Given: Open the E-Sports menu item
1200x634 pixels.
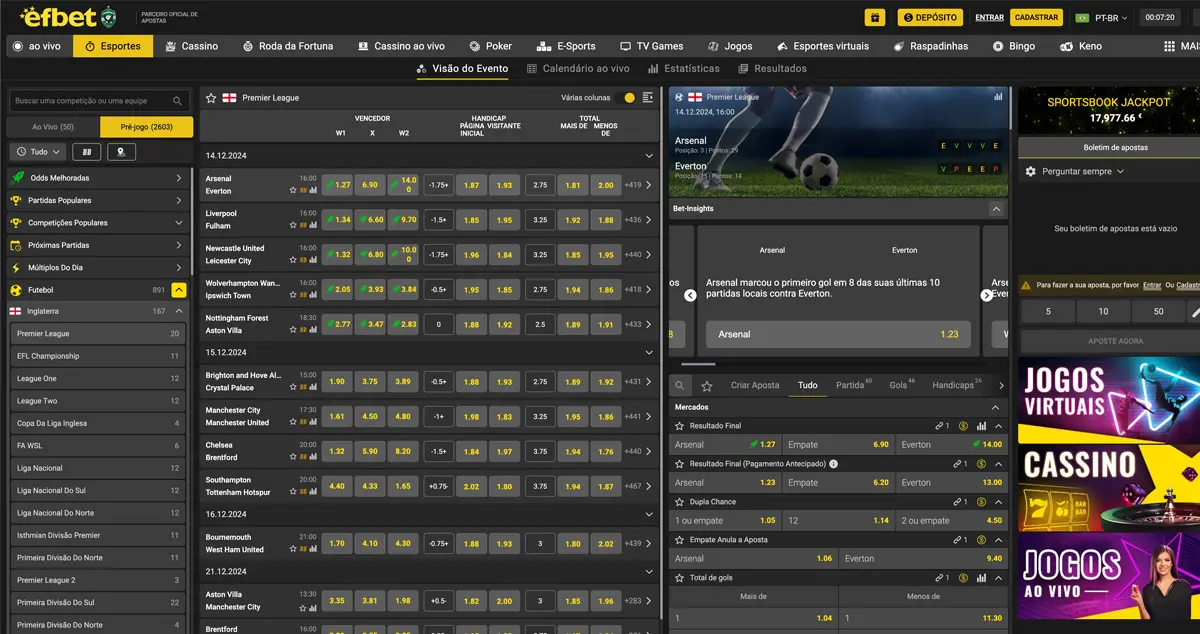Looking at the screenshot, I should pyautogui.click(x=566, y=46).
